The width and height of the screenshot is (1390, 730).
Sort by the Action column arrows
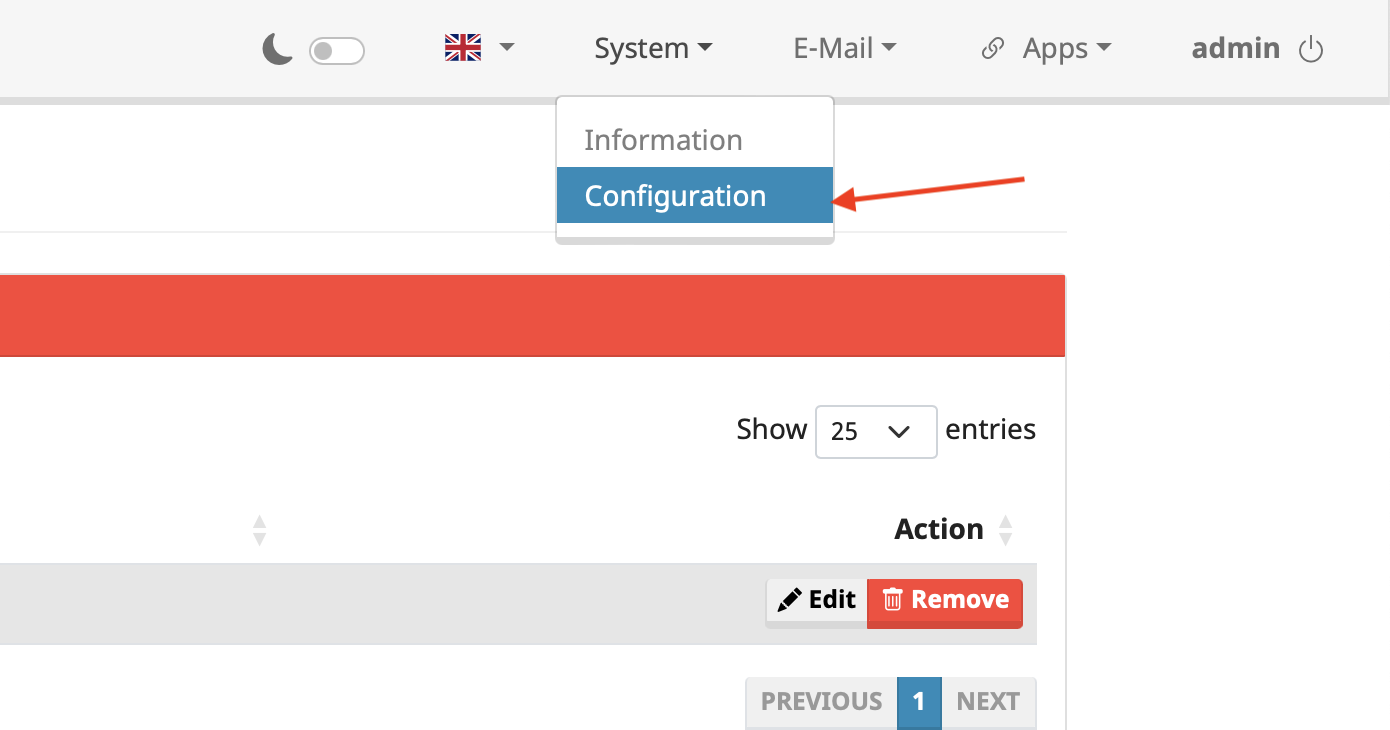1006,530
